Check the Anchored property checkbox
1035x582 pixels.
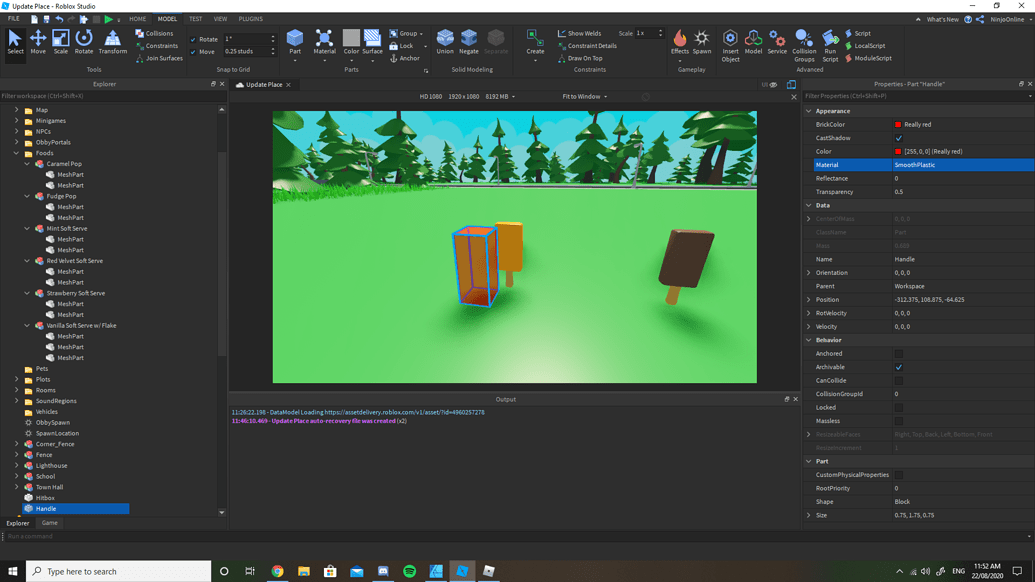(x=898, y=354)
